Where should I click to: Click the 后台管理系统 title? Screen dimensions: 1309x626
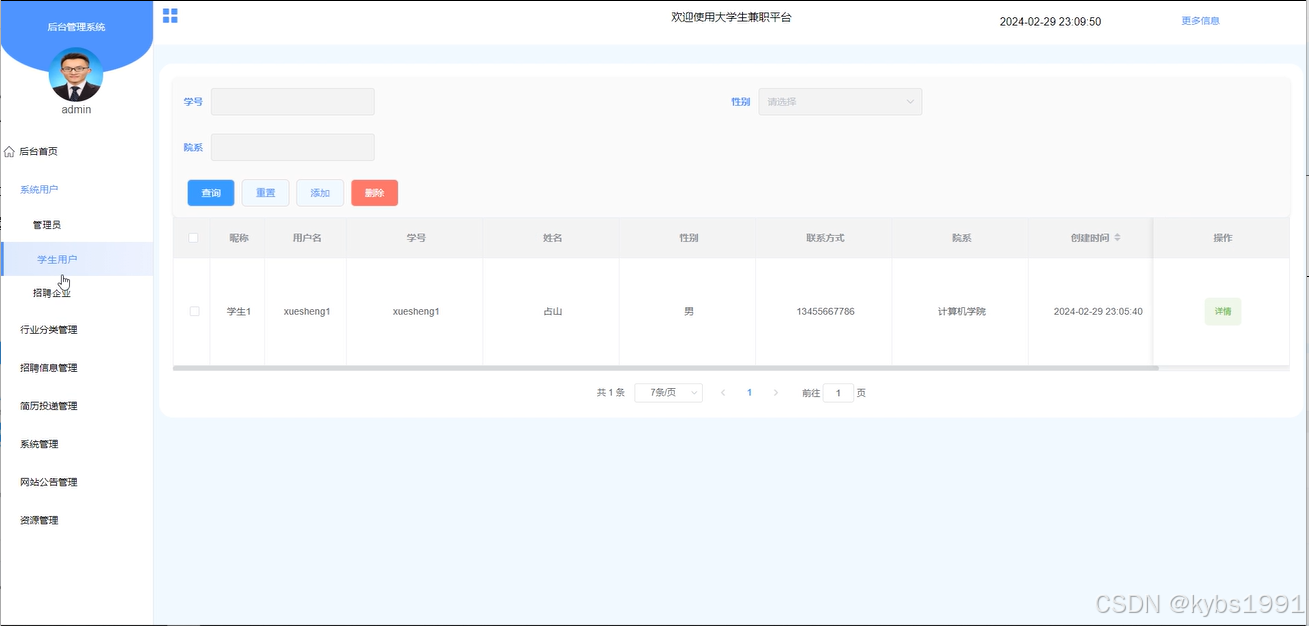[x=76, y=27]
